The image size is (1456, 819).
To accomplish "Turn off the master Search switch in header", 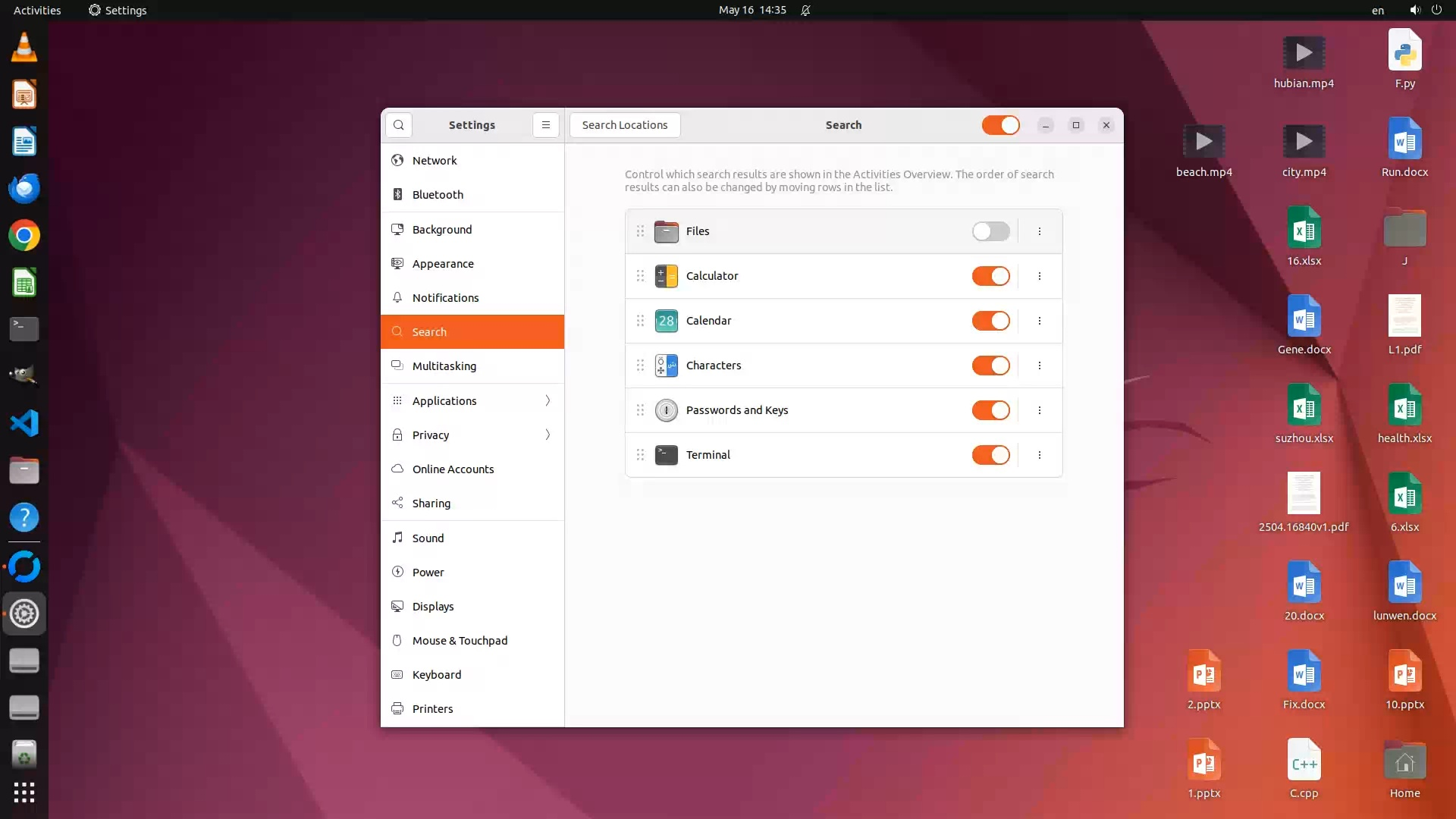I will pos(1000,125).
